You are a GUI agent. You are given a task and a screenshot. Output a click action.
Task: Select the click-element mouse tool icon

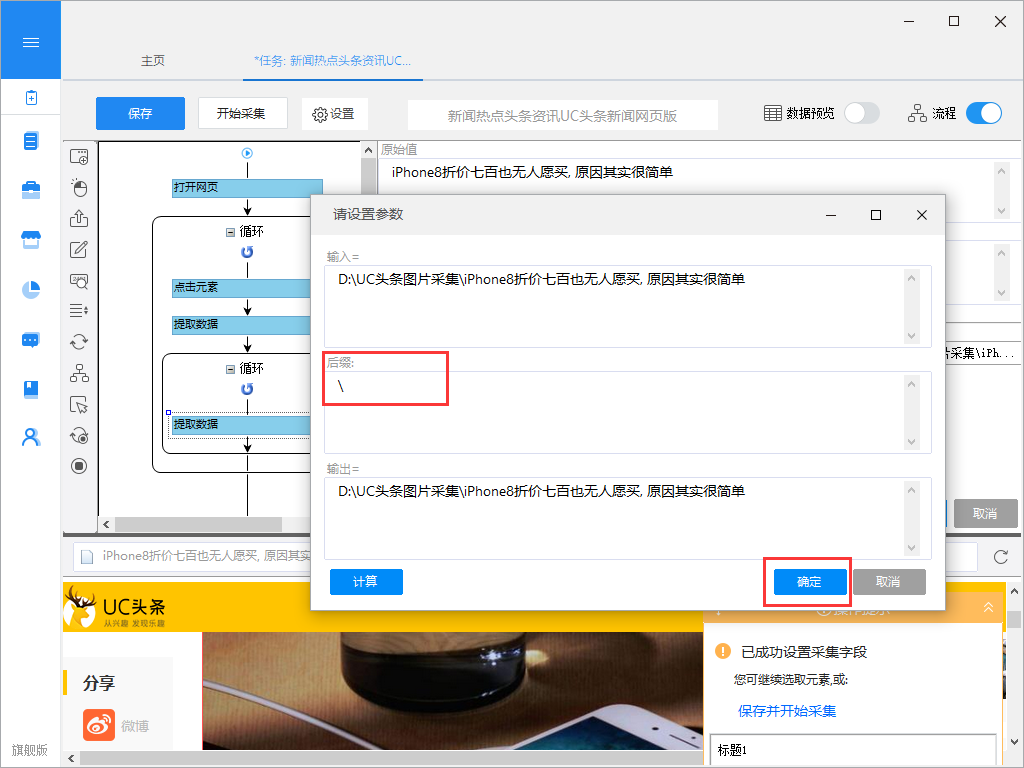tap(79, 188)
